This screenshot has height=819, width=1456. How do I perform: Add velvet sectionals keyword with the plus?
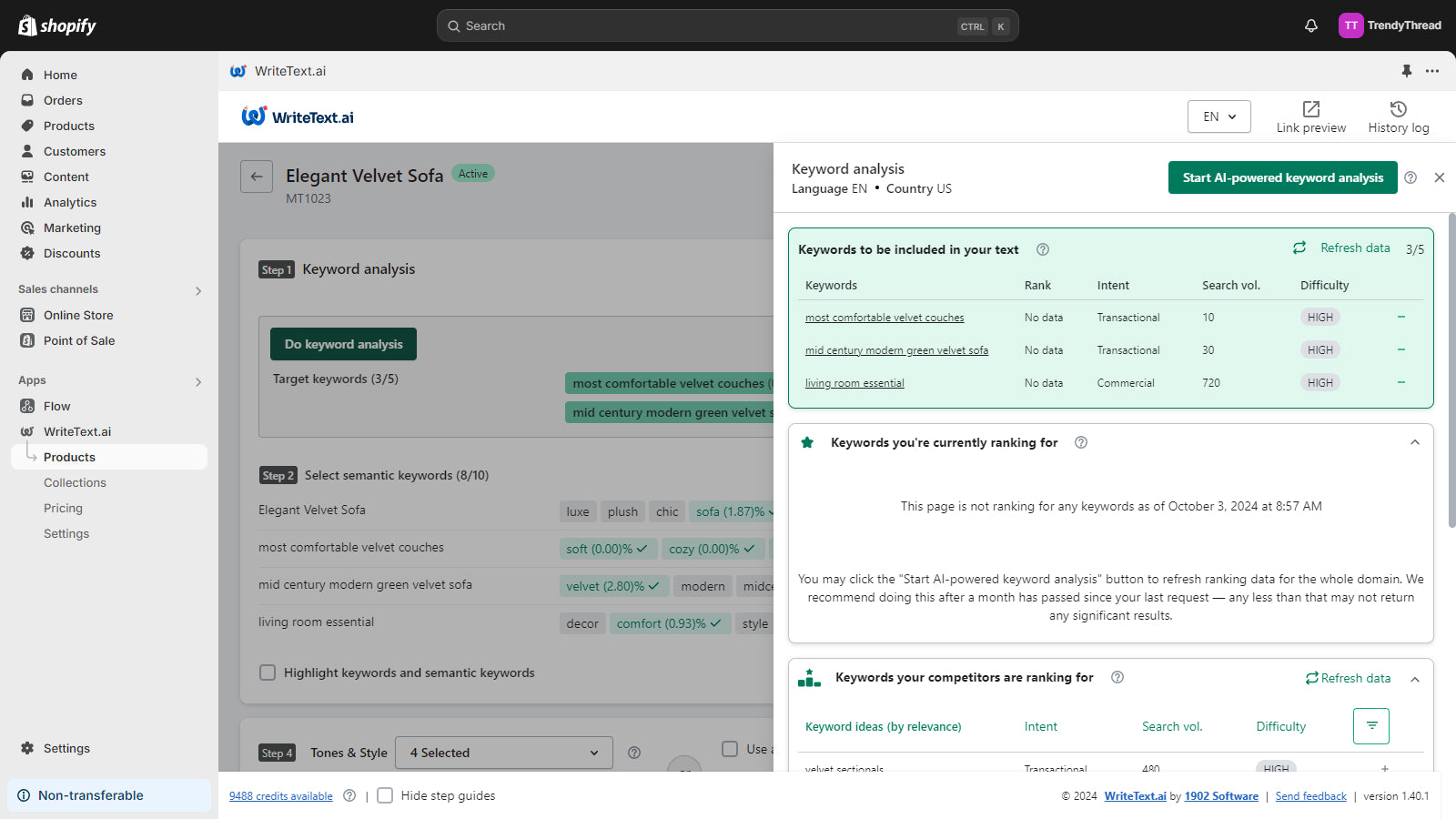[x=1385, y=768]
